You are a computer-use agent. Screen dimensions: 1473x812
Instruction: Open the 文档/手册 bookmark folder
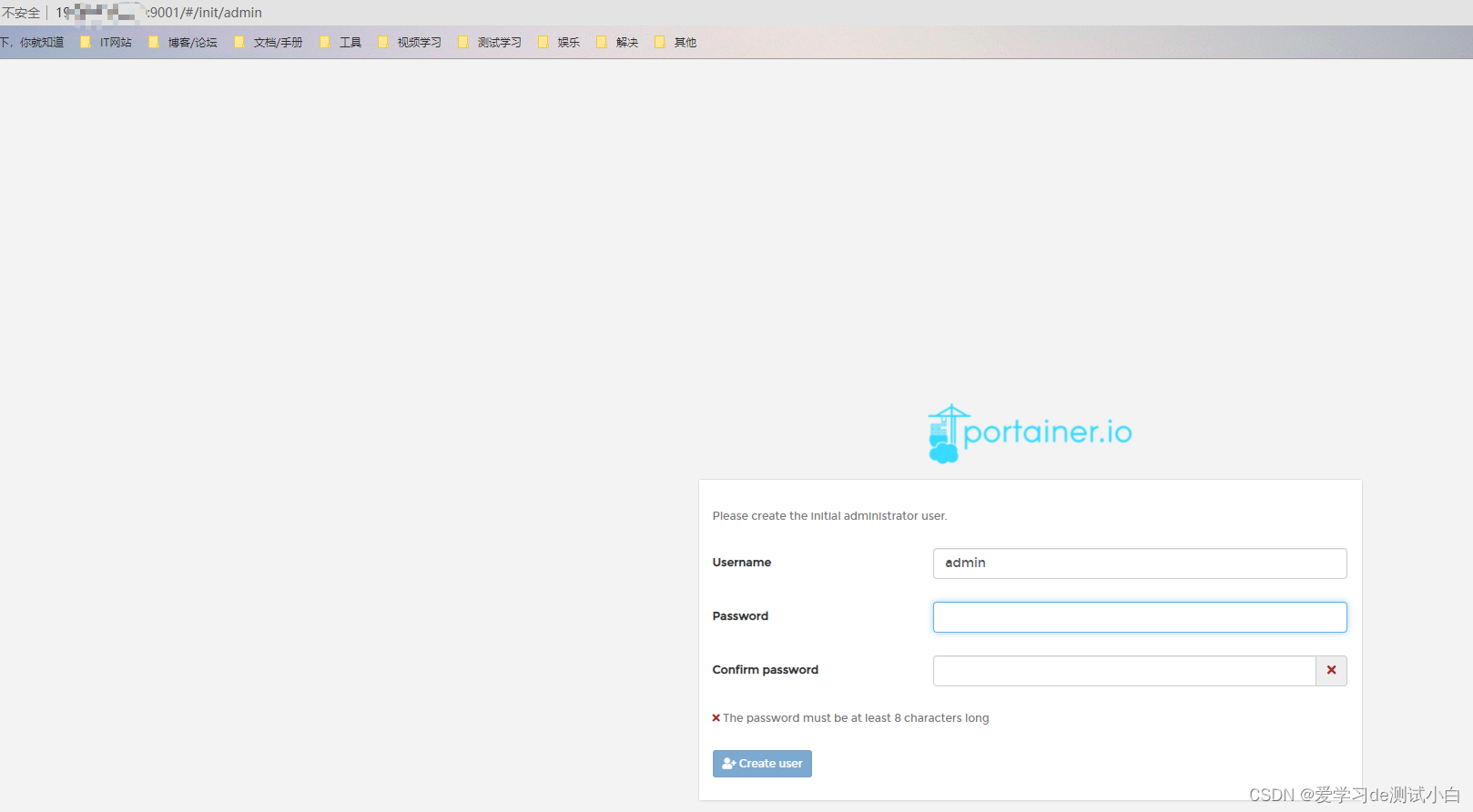[x=269, y=43]
